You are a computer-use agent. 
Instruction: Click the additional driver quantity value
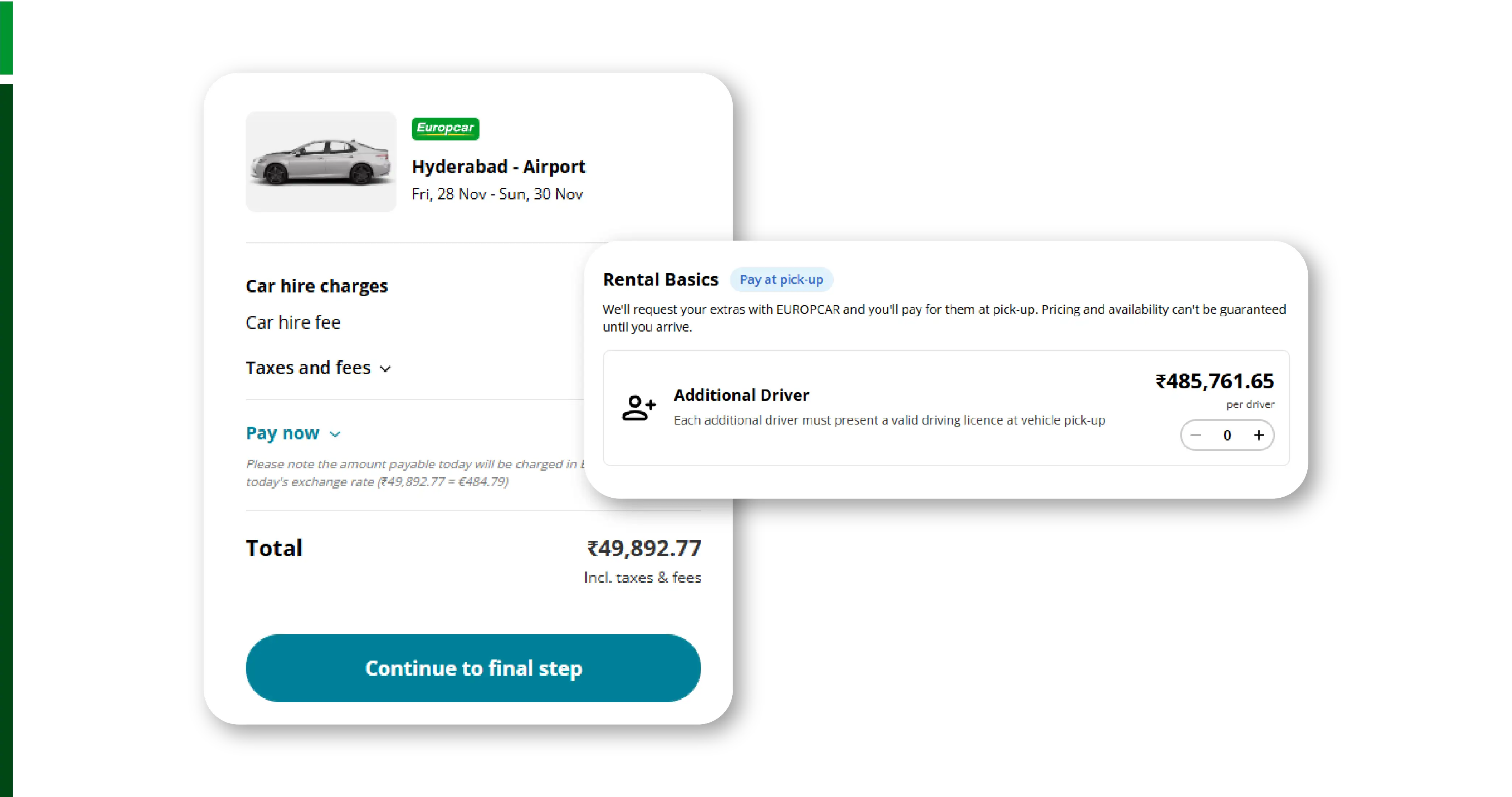click(1227, 435)
